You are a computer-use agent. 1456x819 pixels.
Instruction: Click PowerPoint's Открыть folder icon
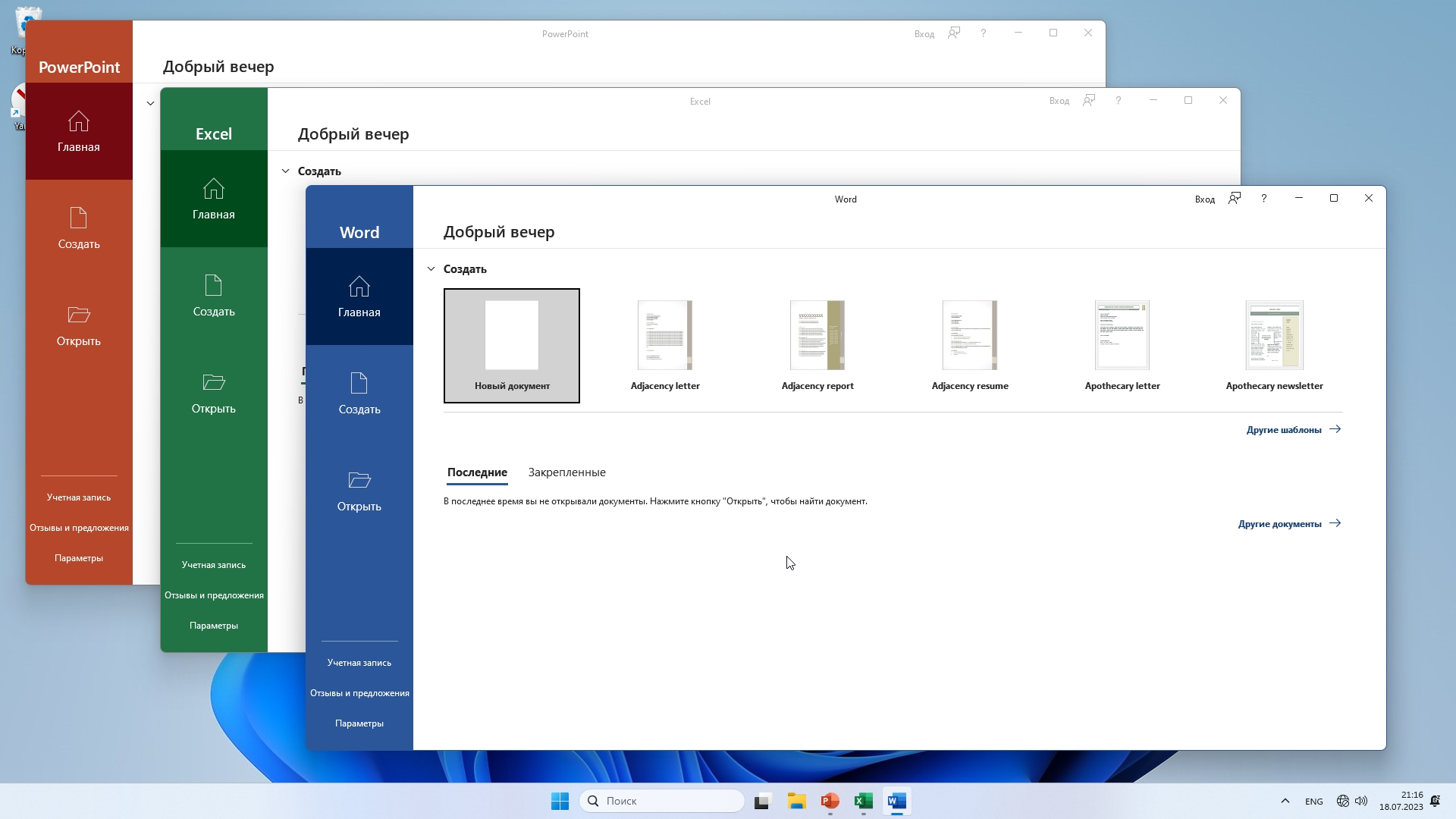point(78,315)
